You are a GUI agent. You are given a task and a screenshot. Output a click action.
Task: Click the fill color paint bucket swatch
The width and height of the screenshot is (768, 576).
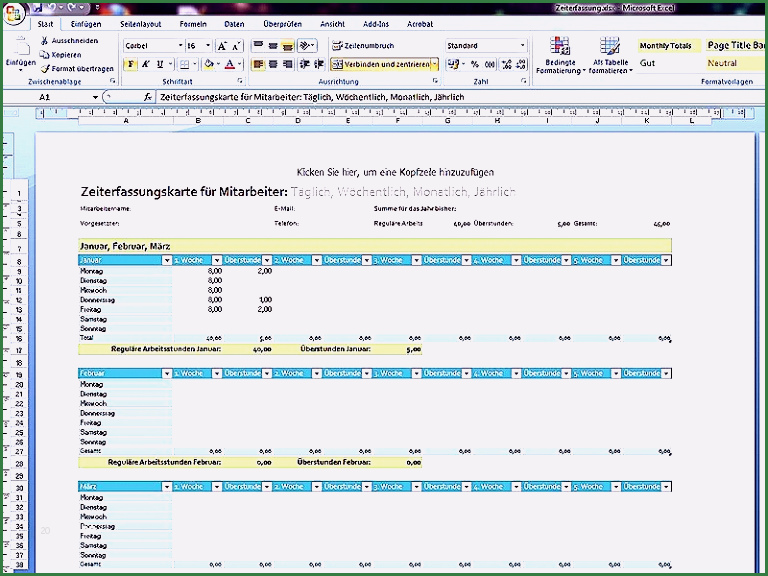209,64
